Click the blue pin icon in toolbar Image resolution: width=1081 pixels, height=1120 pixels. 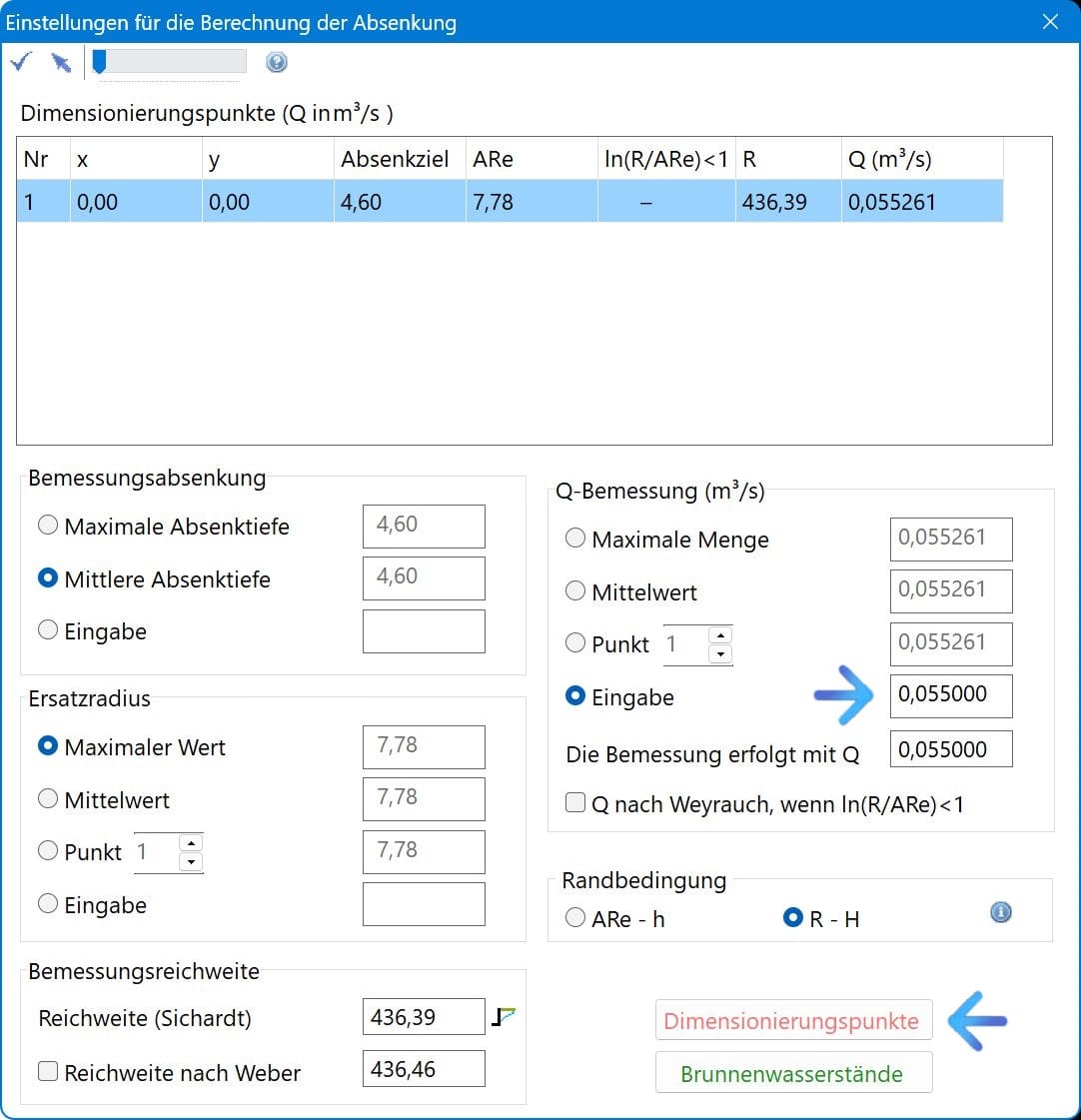(61, 63)
